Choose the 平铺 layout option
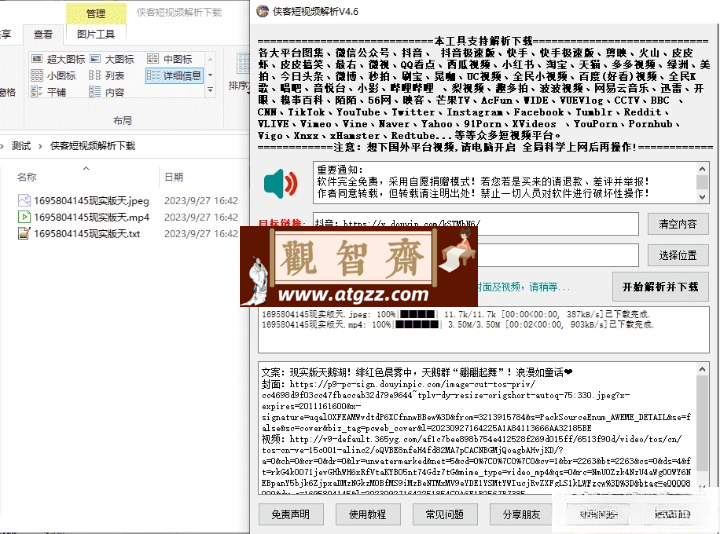Image resolution: width=720 pixels, height=534 pixels. (48, 92)
